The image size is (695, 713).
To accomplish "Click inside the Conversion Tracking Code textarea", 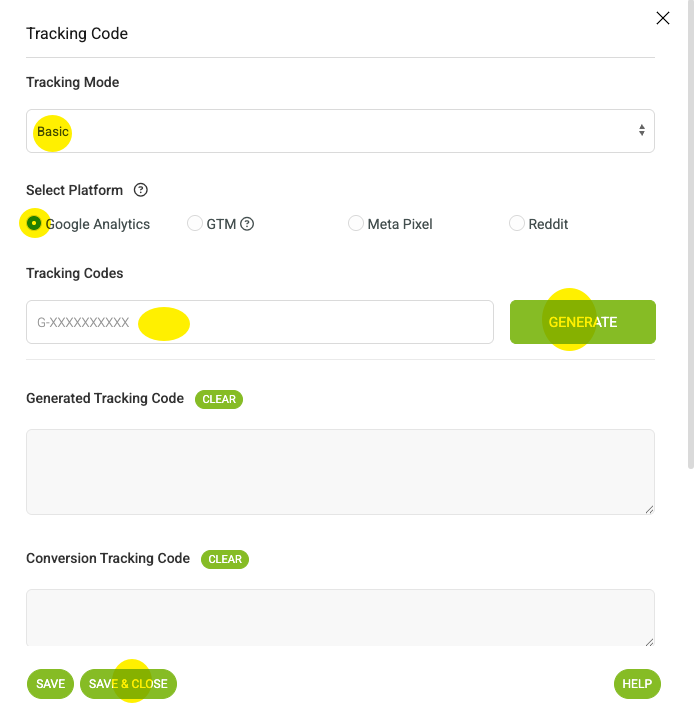I will point(340,618).
